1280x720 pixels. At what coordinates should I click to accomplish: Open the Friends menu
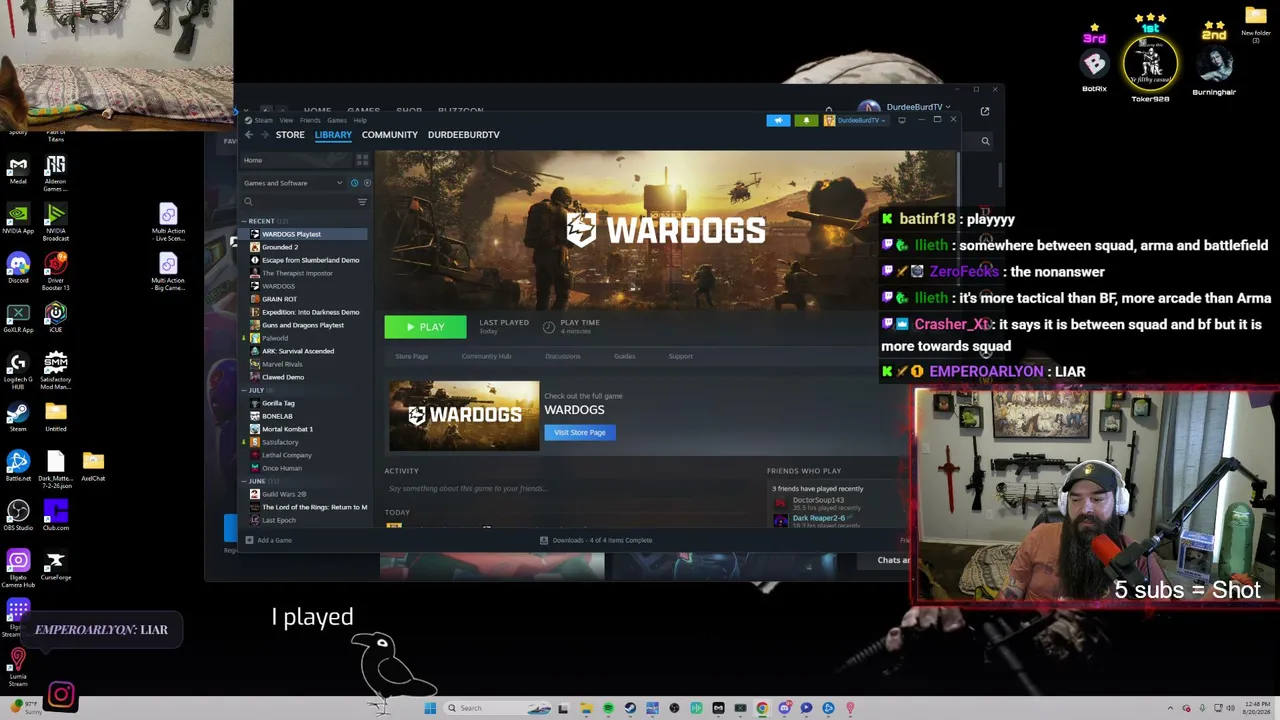point(310,120)
